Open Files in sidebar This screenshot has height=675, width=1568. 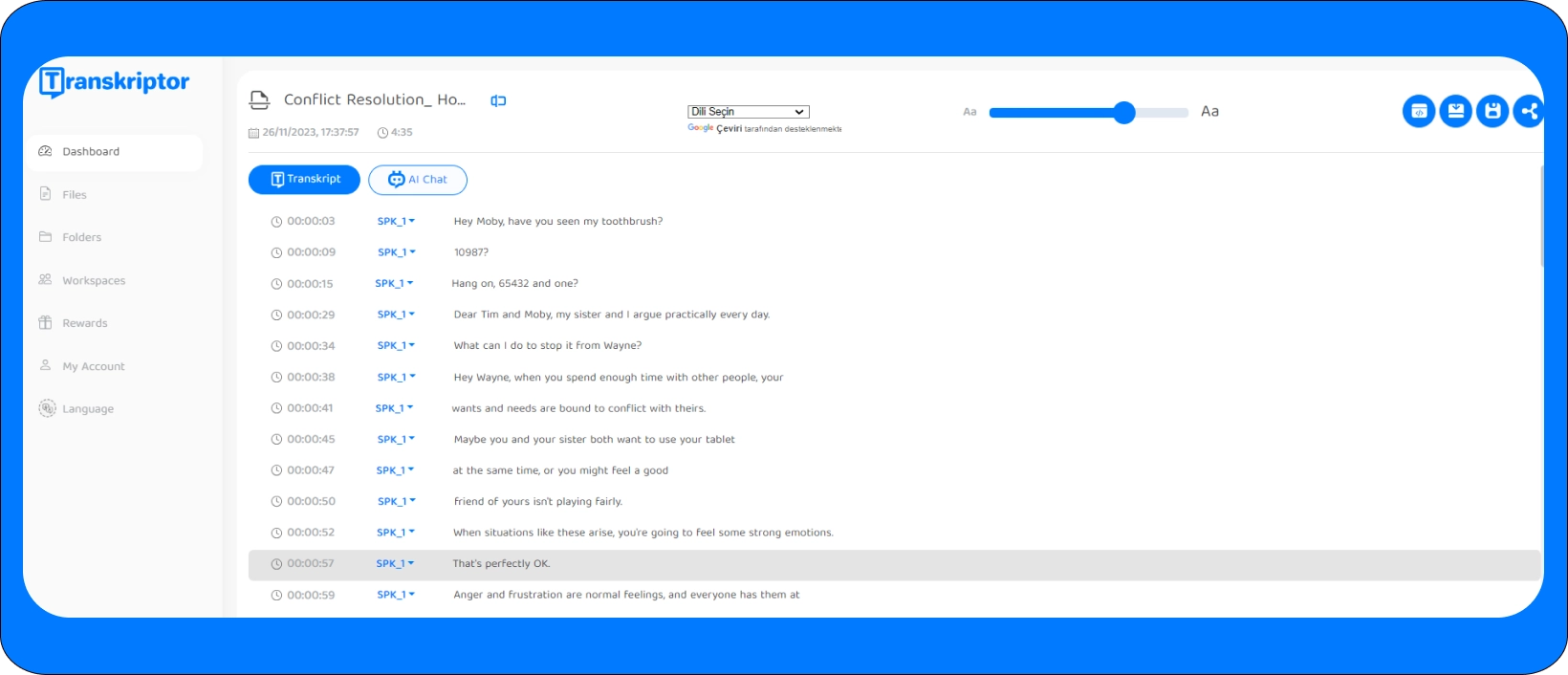point(62,194)
